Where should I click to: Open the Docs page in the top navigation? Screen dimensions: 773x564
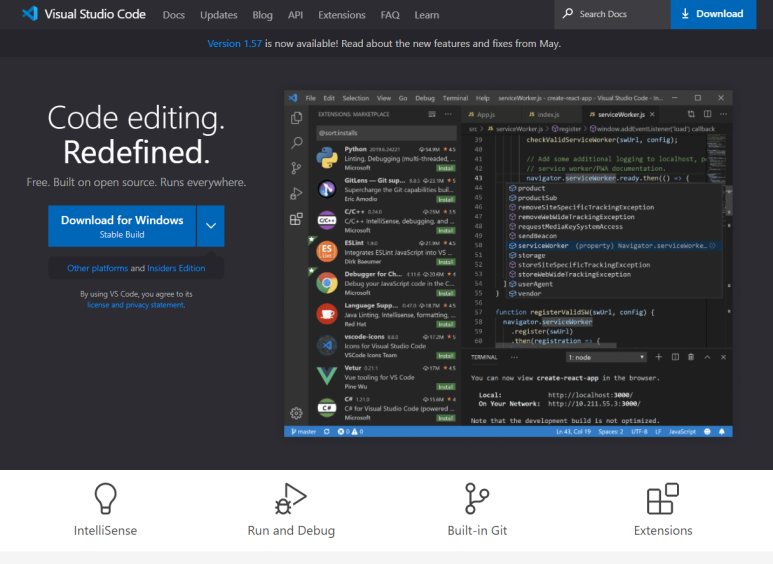[174, 15]
